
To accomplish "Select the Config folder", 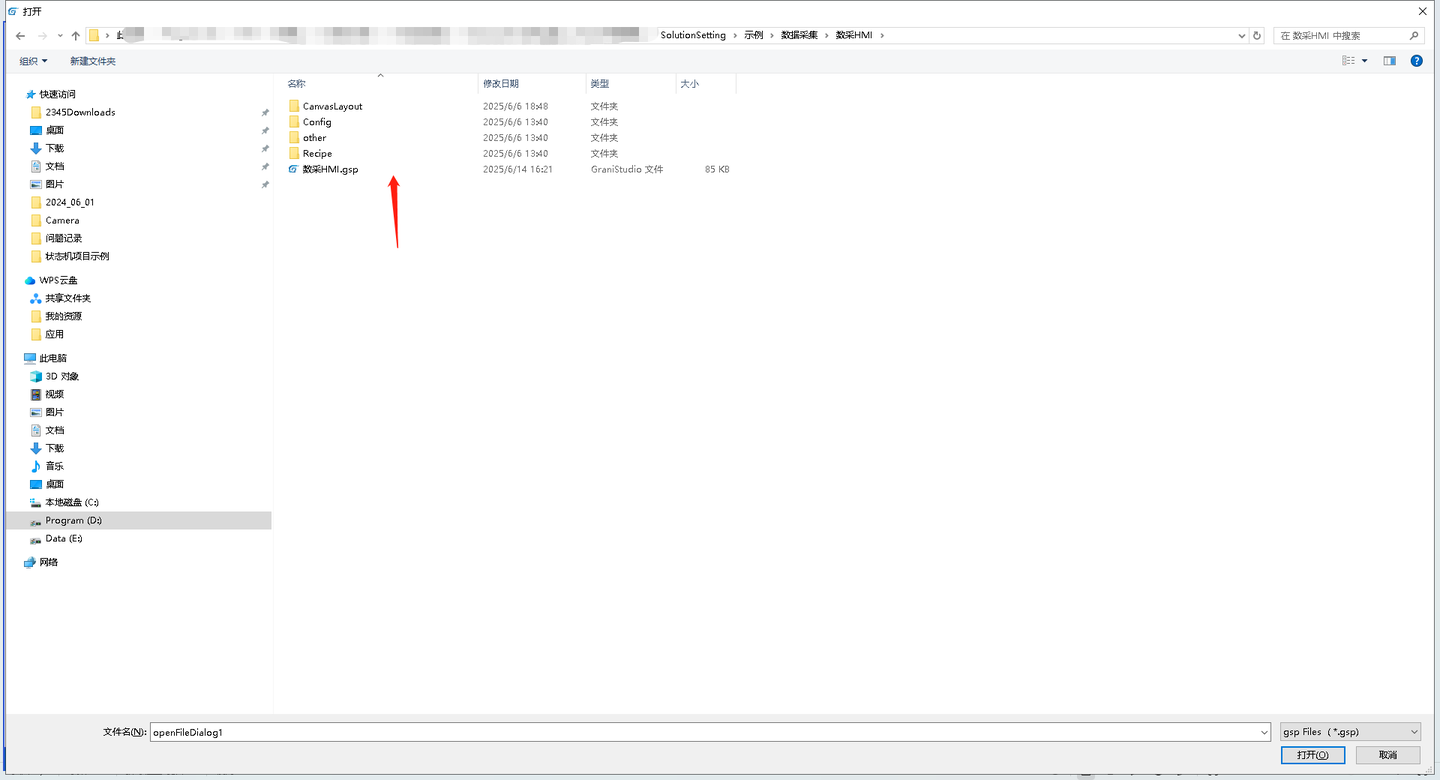I will [317, 122].
